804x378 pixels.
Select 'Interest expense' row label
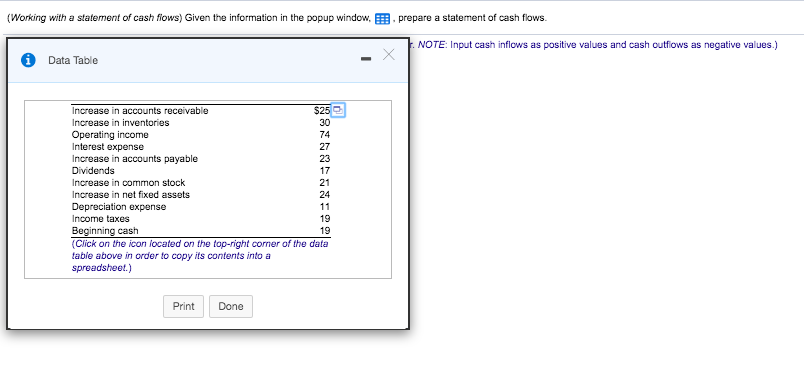point(108,147)
